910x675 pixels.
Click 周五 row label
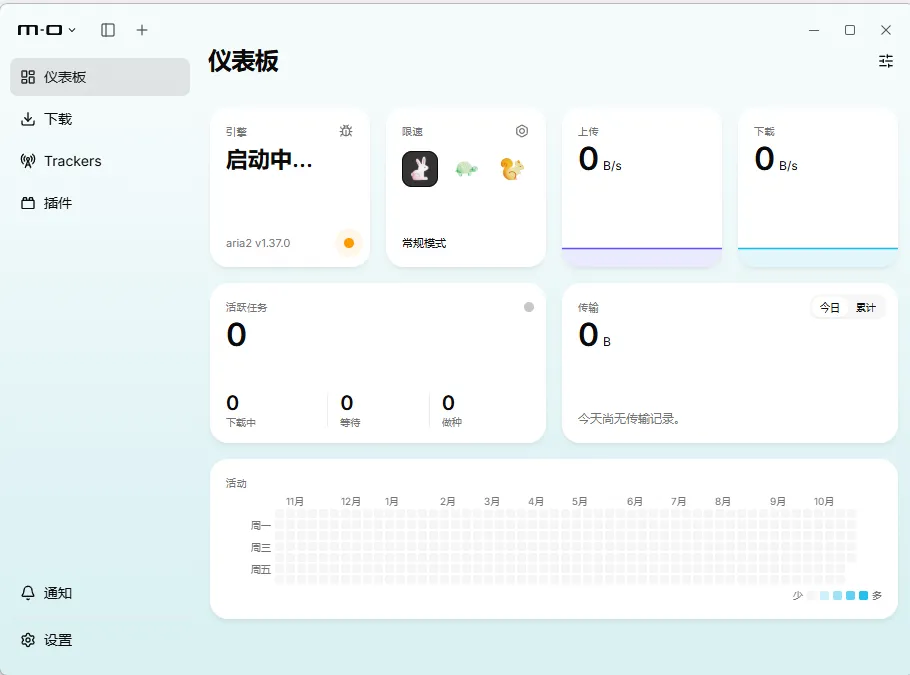coord(261,569)
